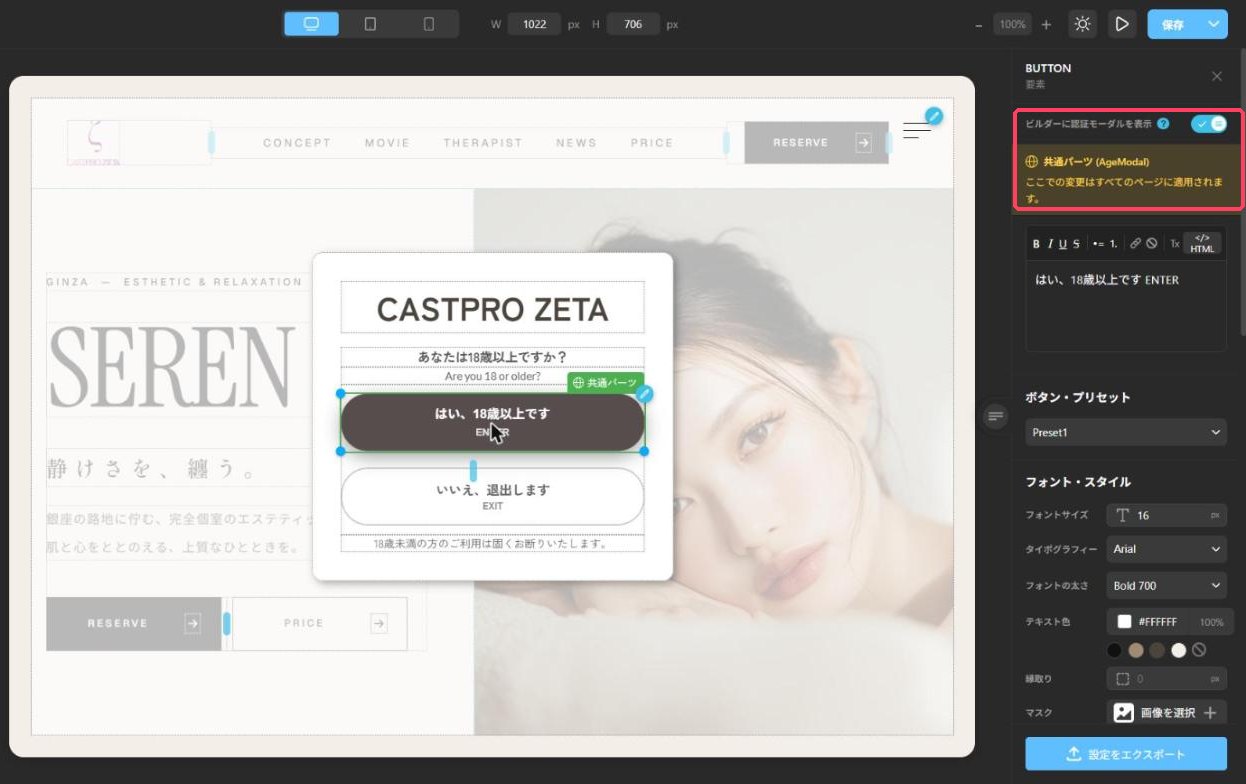Clear text formatting with Tx icon
Screen dimensions: 1246x784
point(1175,243)
